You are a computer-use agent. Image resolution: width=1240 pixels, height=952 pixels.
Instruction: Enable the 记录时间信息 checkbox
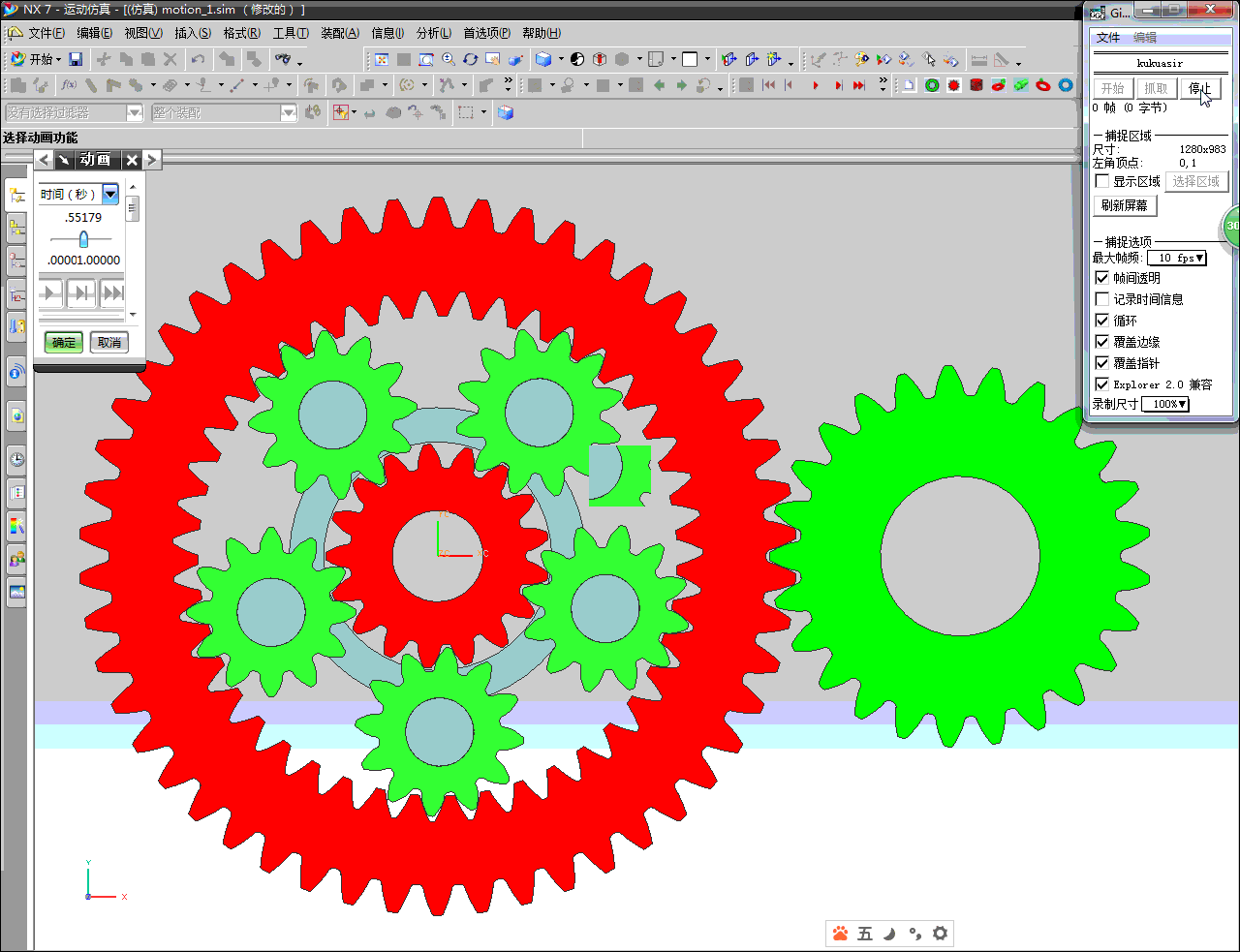click(1102, 299)
